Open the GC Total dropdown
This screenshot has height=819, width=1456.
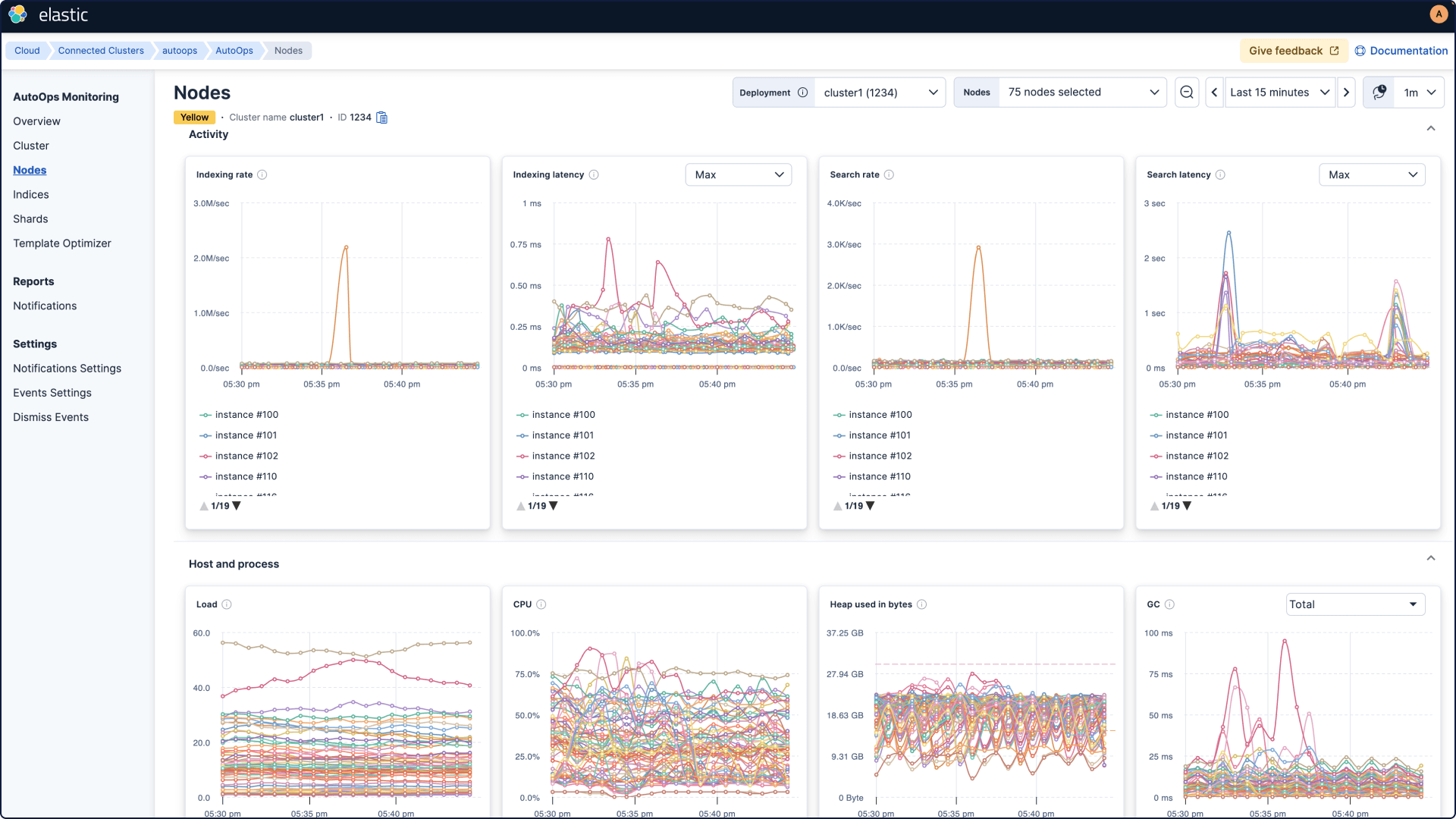(x=1355, y=604)
